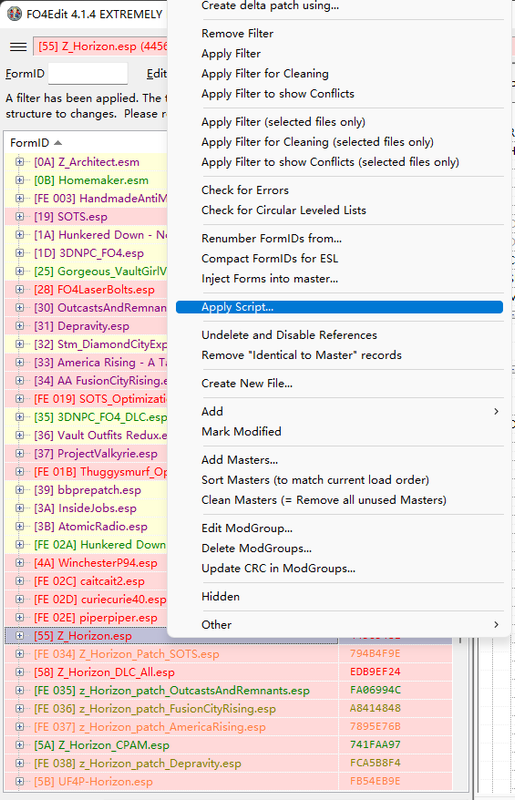Select caitcait2.esp in the tree

[89, 581]
